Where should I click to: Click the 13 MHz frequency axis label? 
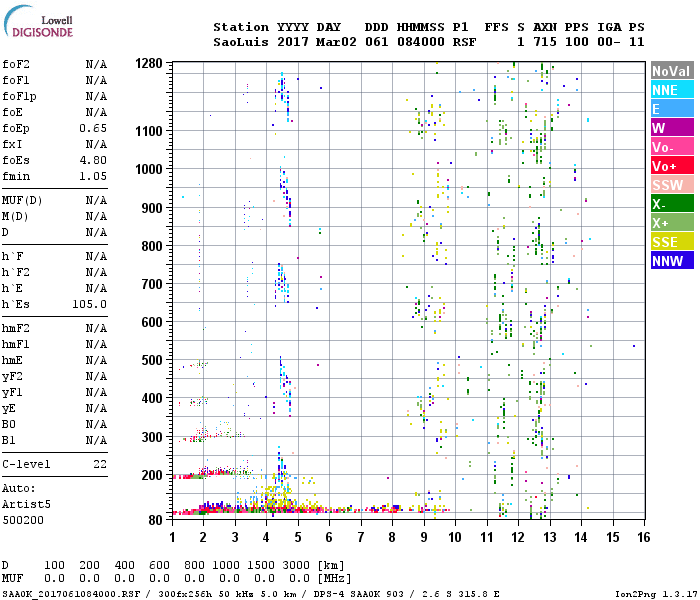tap(550, 537)
